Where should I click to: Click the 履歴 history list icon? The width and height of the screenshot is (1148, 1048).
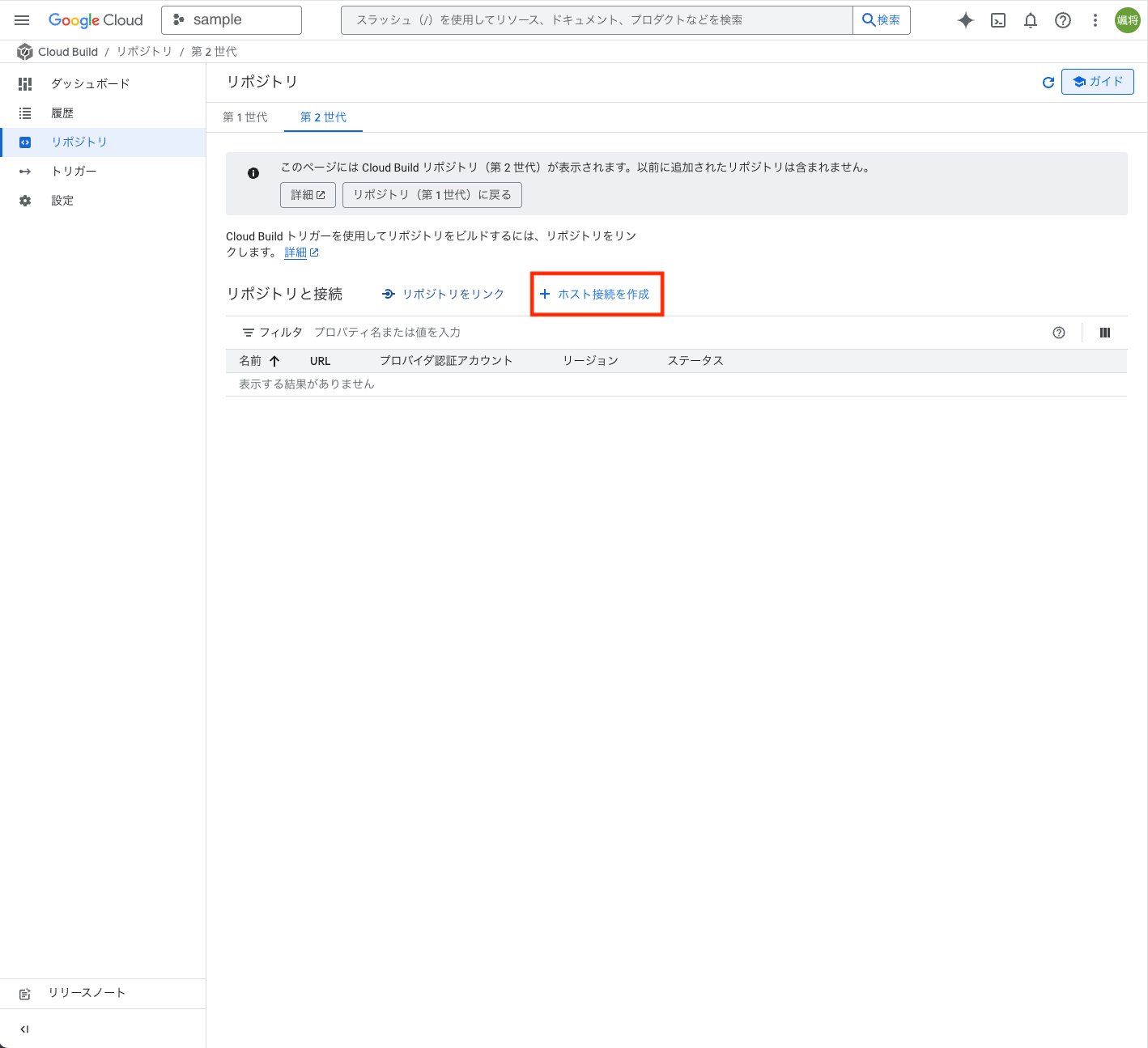tap(25, 113)
